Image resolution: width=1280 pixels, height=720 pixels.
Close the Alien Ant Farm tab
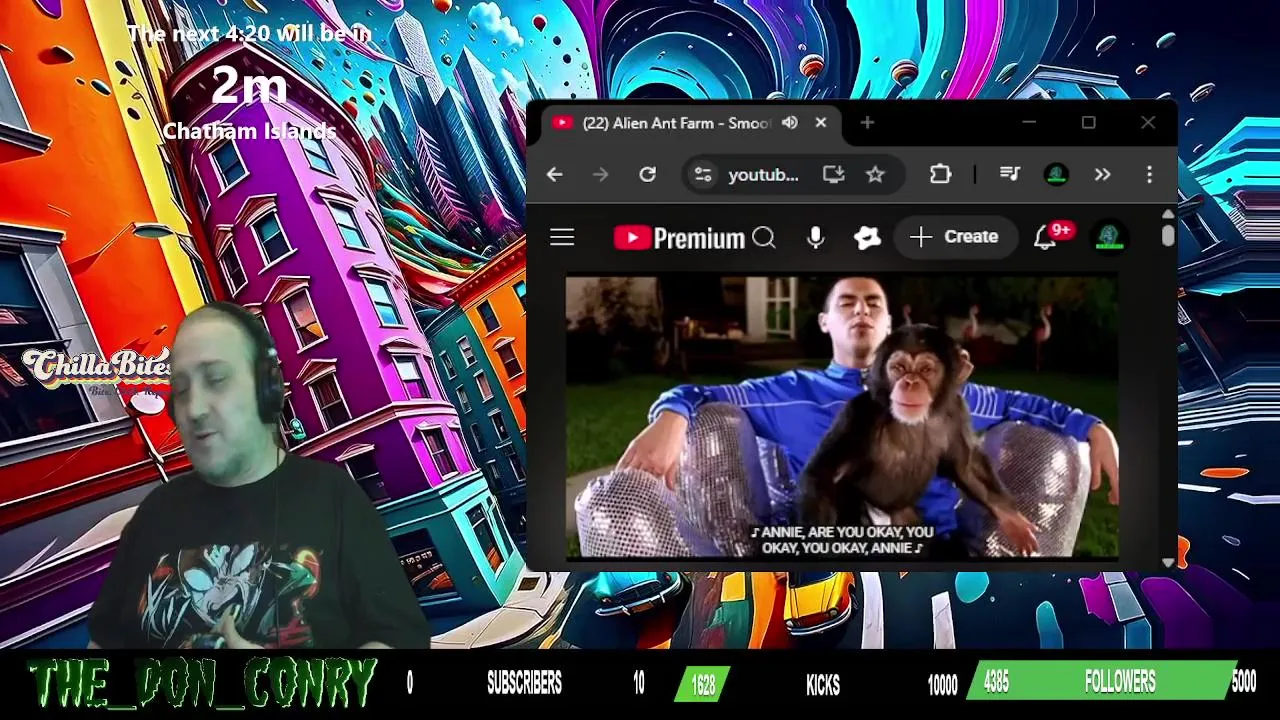click(x=821, y=123)
